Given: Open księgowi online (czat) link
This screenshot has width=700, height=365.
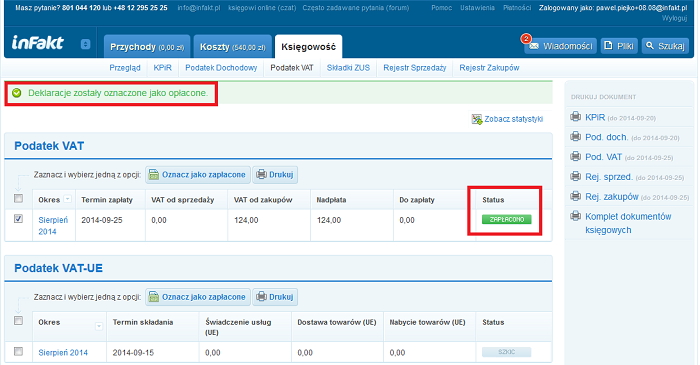Looking at the screenshot, I should [x=262, y=8].
